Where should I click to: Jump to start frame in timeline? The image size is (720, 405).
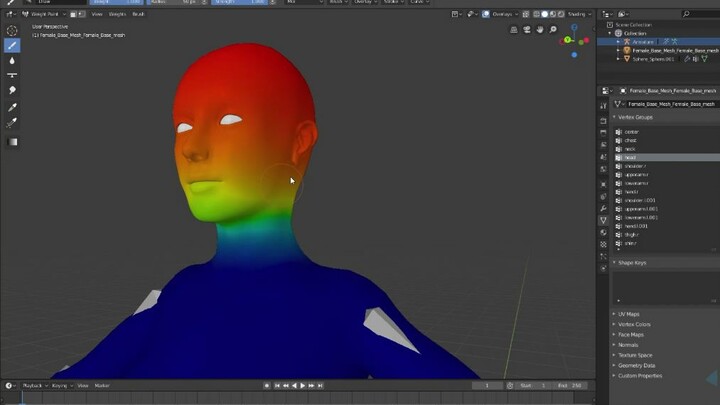tap(277, 386)
